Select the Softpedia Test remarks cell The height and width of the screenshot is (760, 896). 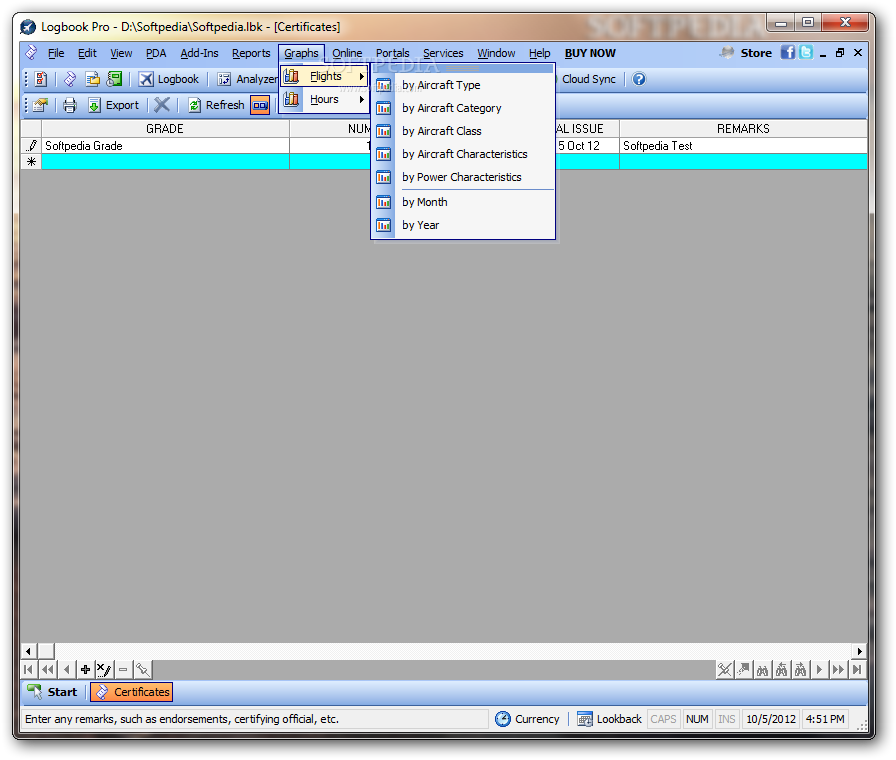743,146
